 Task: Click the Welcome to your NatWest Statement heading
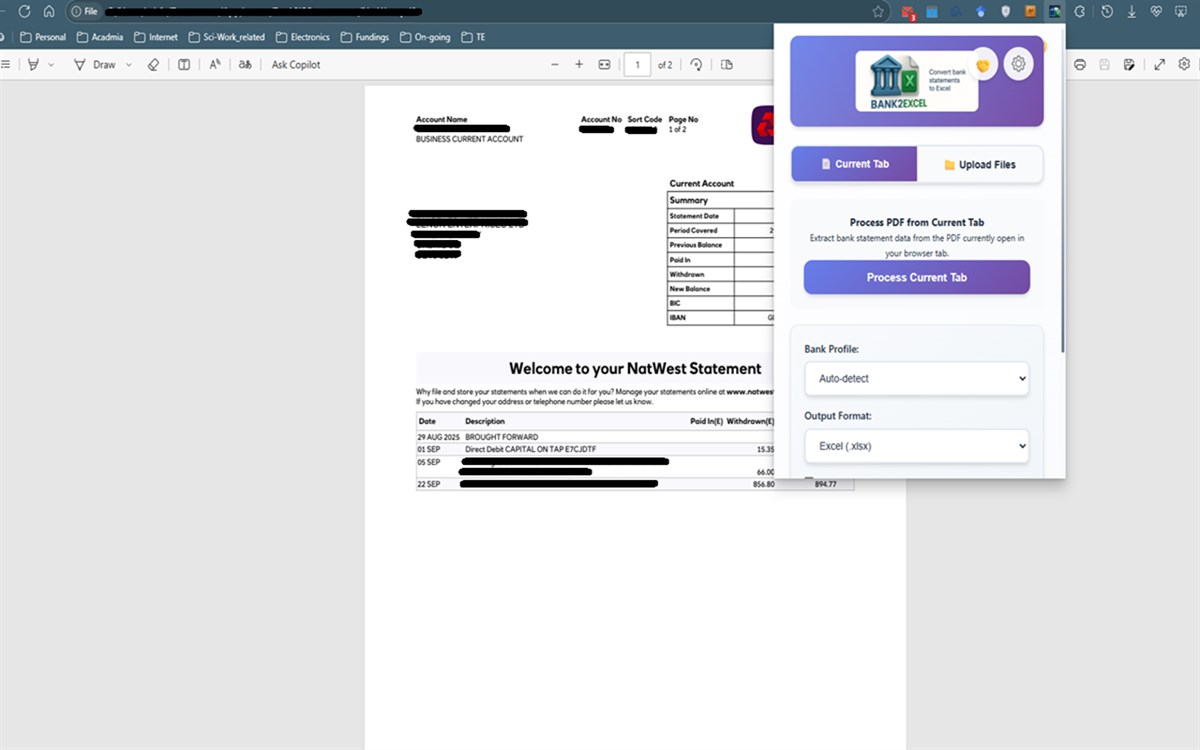635,368
